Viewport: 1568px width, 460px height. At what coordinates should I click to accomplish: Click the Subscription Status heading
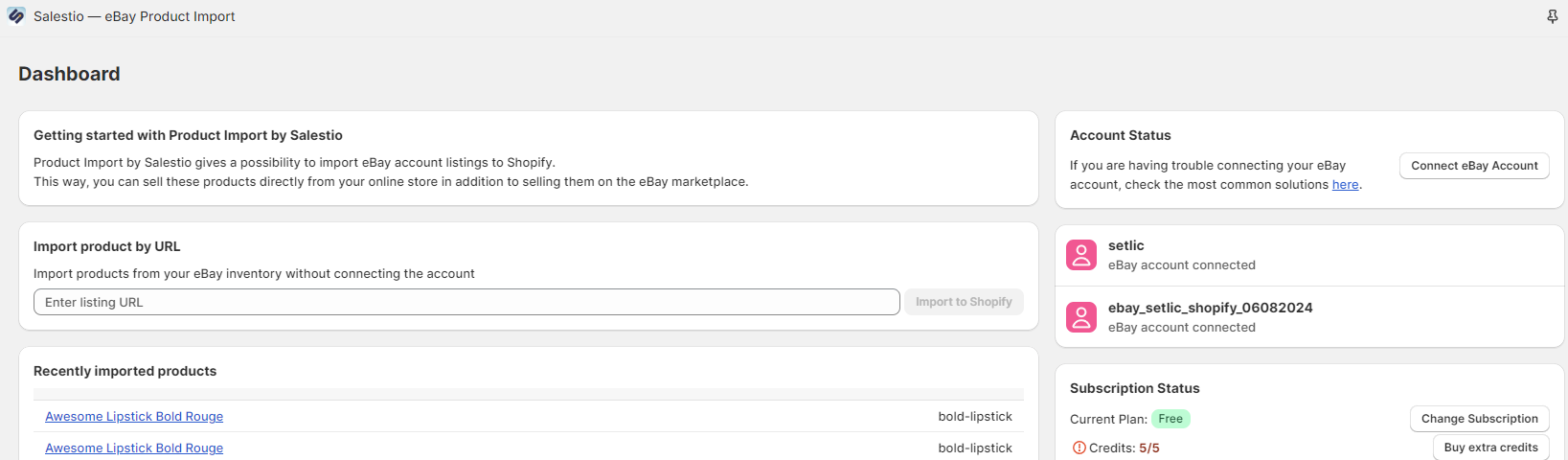1134,388
